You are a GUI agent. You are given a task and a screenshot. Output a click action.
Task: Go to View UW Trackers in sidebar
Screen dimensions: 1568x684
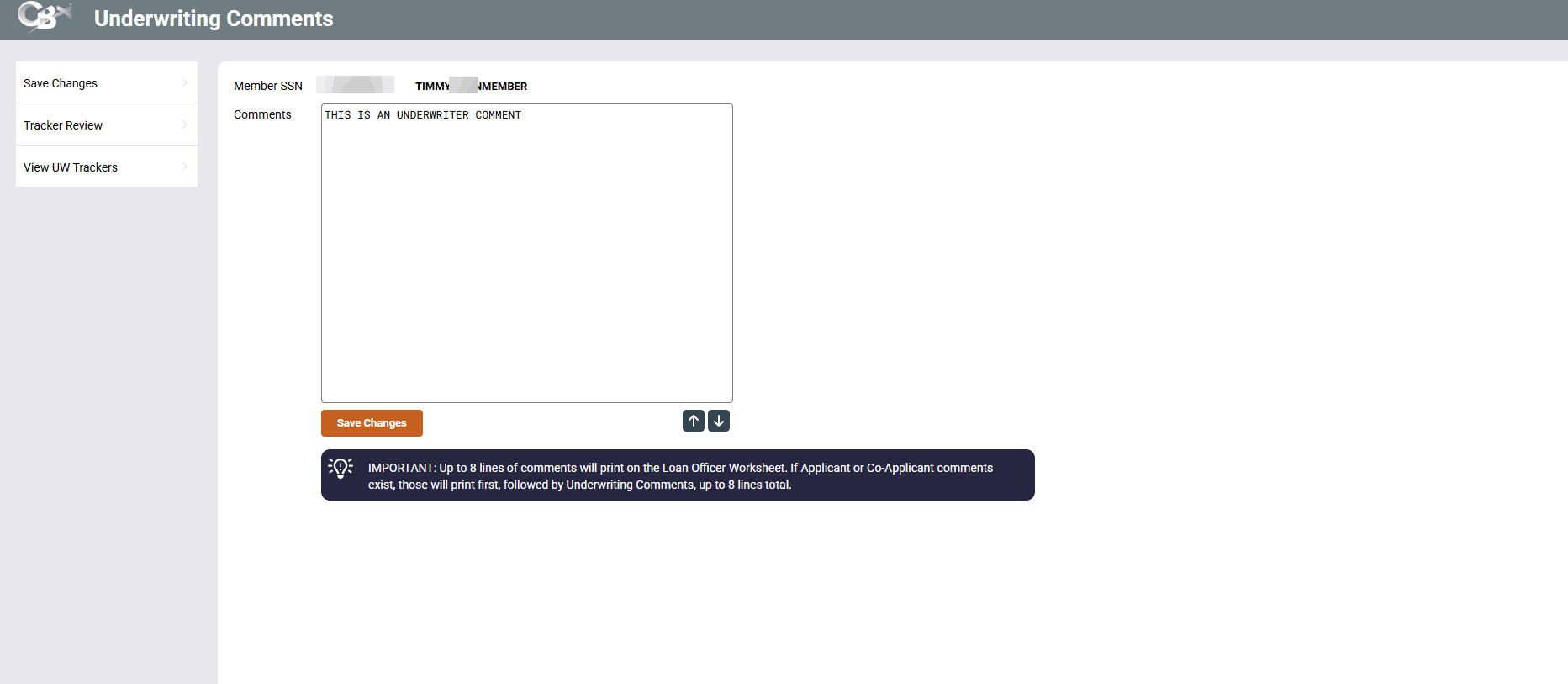(x=71, y=167)
